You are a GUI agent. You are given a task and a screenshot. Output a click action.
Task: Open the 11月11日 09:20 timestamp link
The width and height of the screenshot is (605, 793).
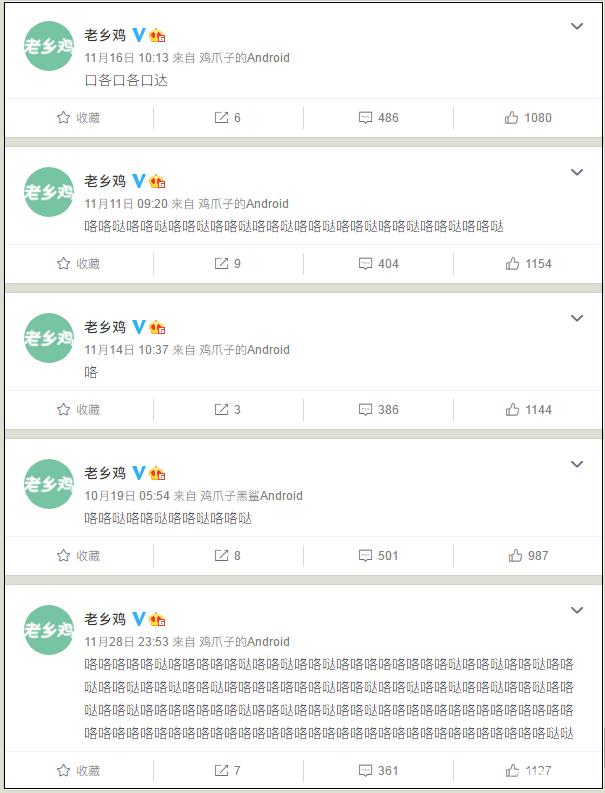[125, 204]
